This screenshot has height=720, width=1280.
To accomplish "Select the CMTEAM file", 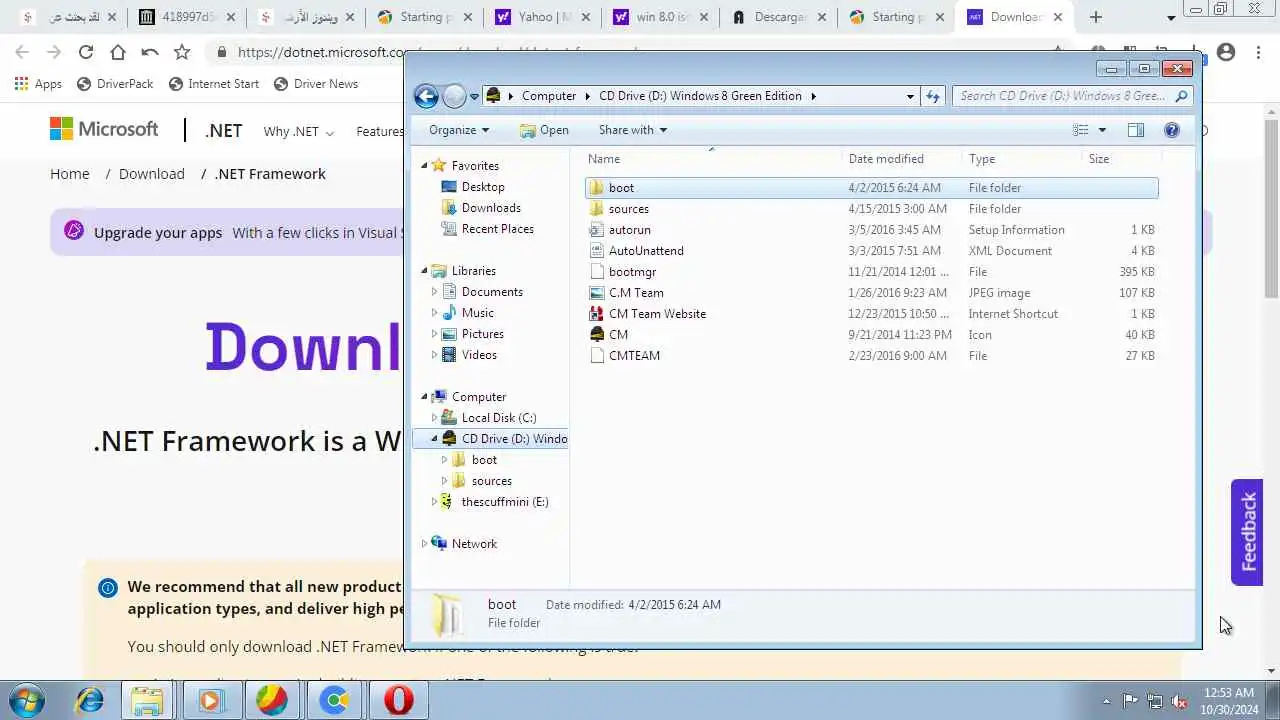I will coord(634,356).
